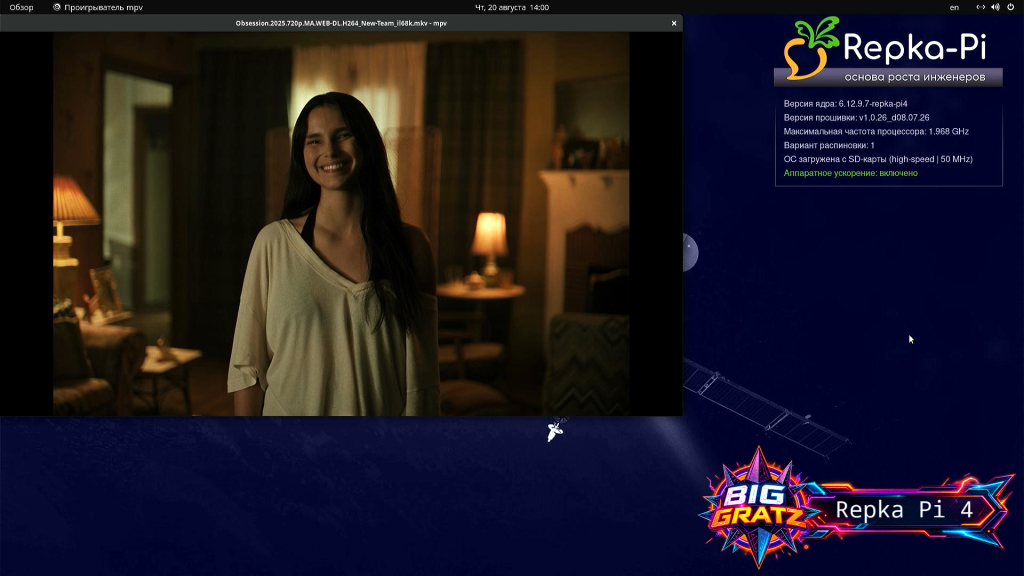Image resolution: width=1024 pixels, height=576 pixels.
Task: Switch the en keyboard layout indicator
Action: pos(954,7)
